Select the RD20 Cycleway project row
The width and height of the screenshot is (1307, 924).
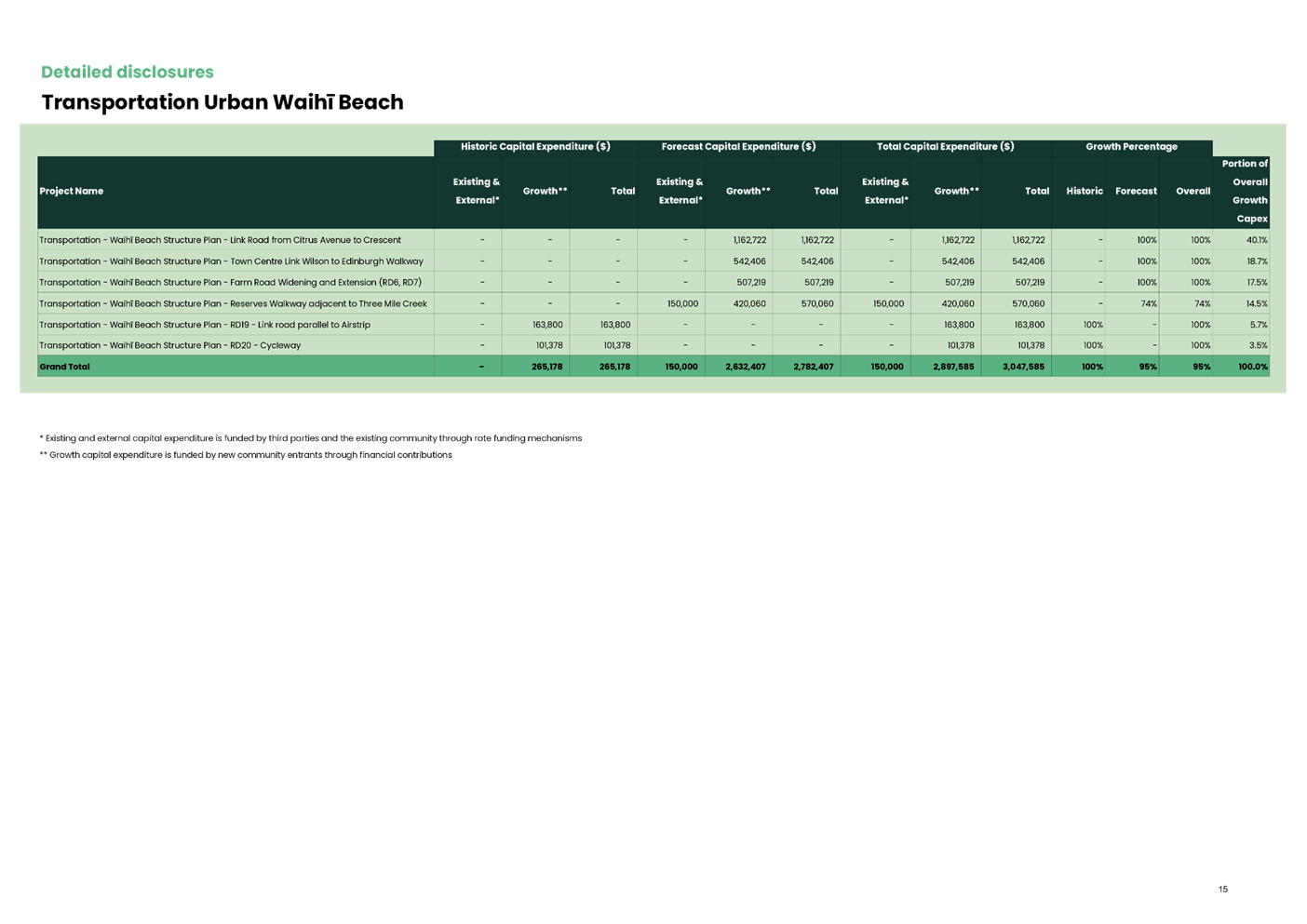point(169,344)
